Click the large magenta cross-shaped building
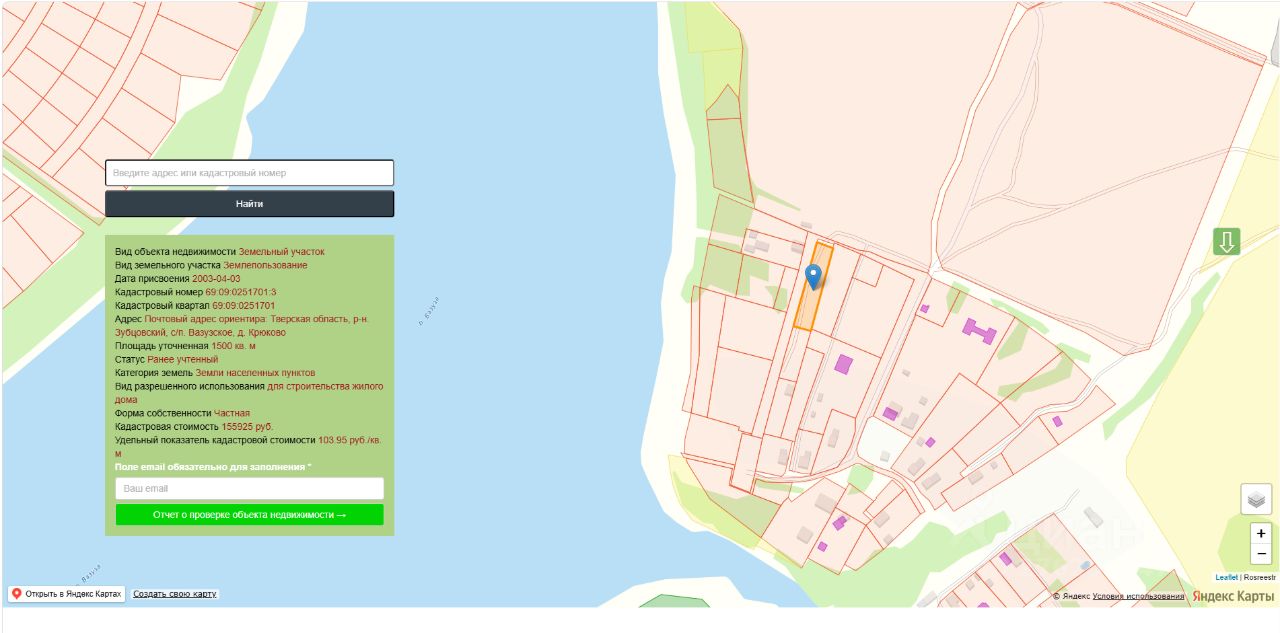Image resolution: width=1280 pixels, height=633 pixels. coord(979,330)
